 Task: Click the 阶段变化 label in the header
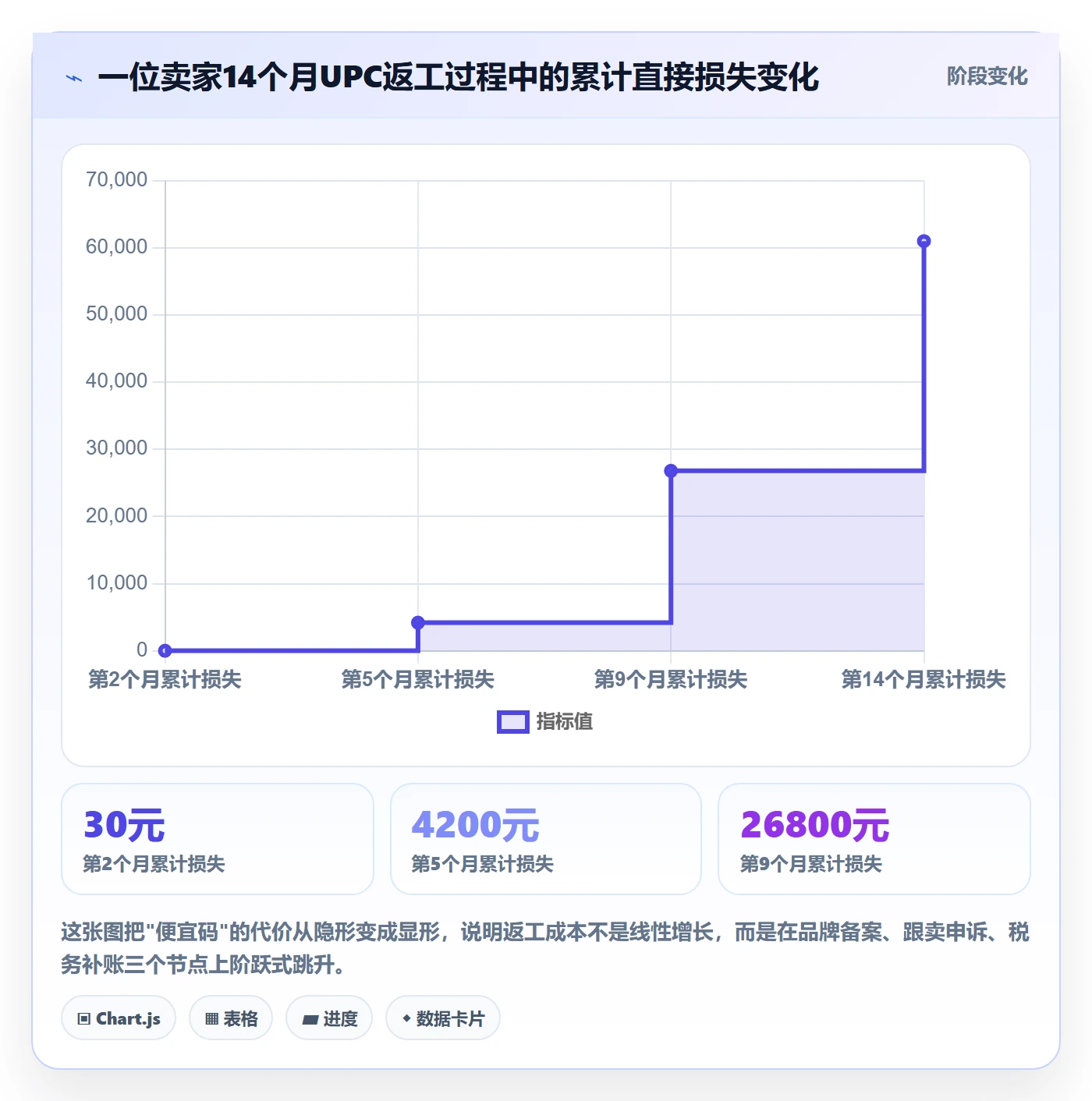[x=987, y=76]
